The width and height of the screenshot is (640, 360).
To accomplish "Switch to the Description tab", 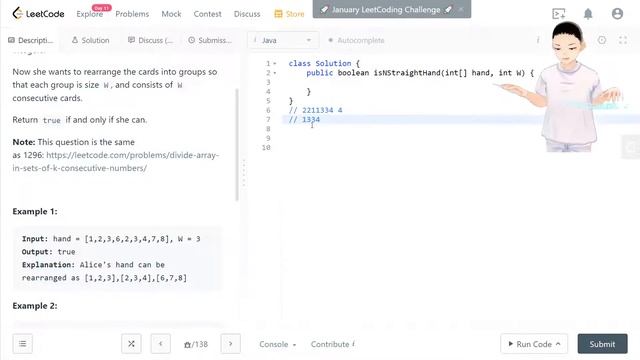I will [x=31, y=40].
